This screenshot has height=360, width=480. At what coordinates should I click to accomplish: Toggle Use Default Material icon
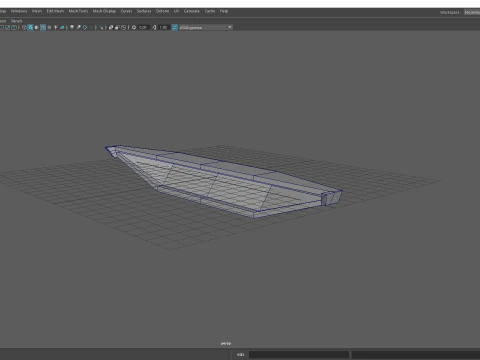coord(37,27)
